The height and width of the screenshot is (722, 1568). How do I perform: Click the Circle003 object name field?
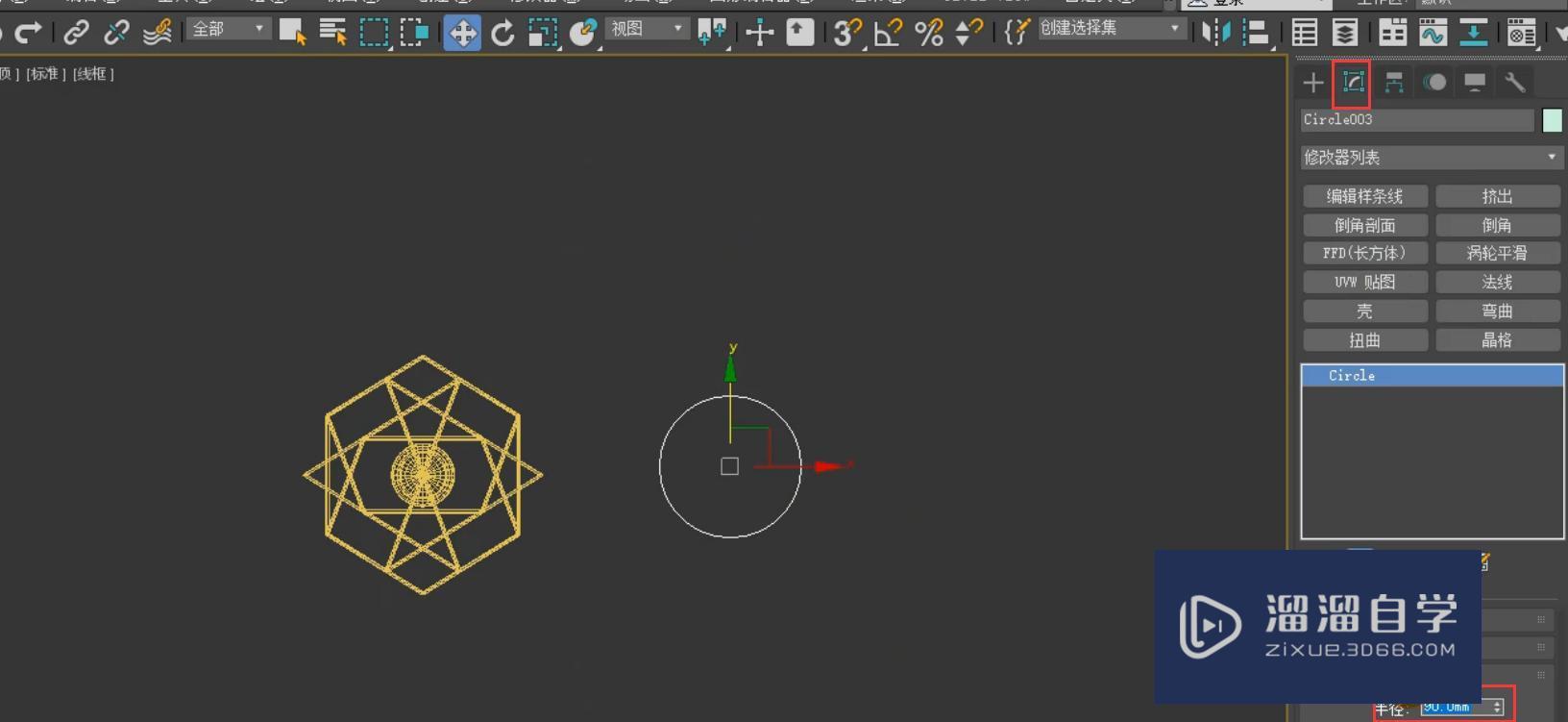(1418, 120)
